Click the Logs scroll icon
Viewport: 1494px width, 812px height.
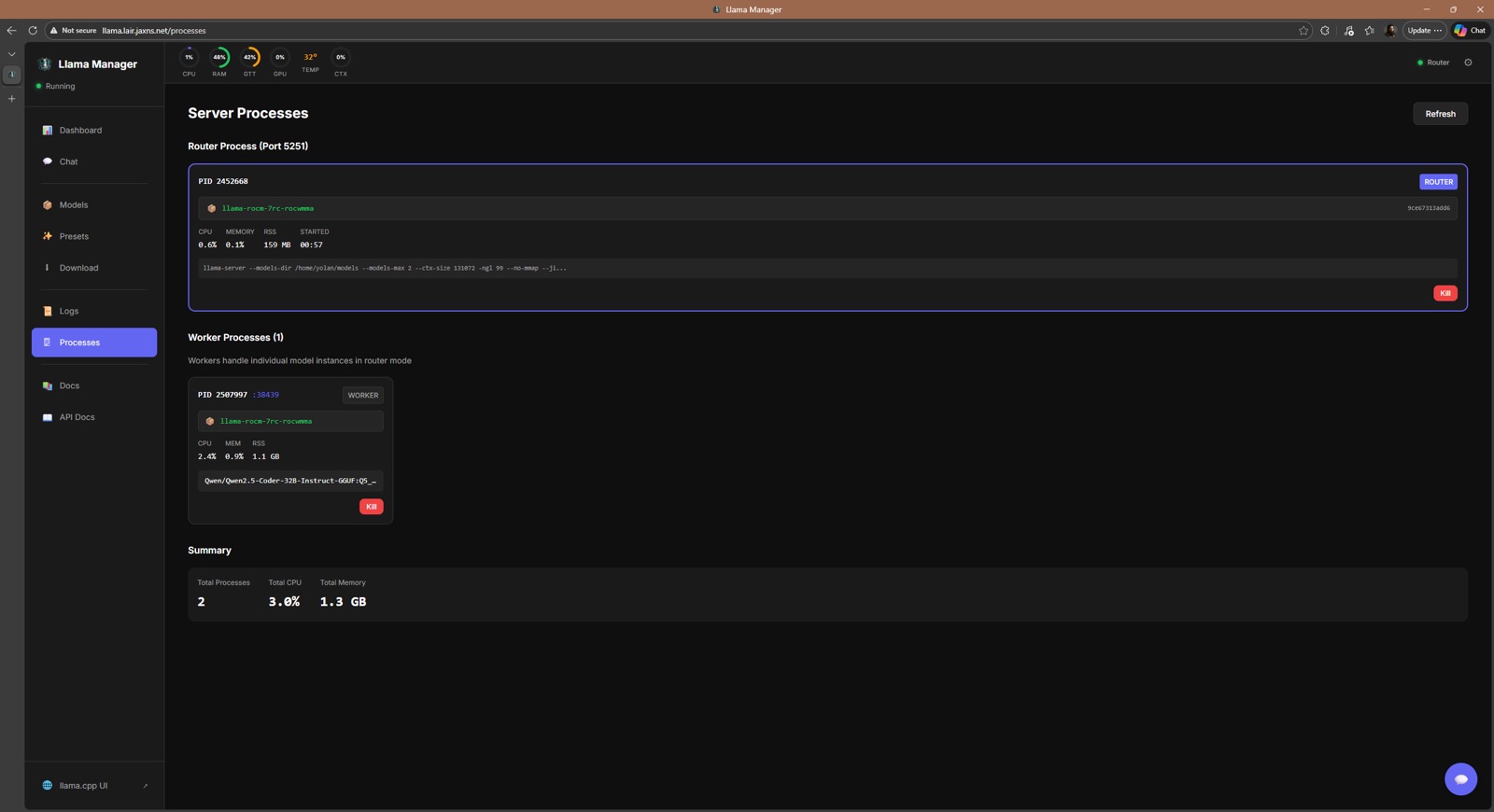tap(48, 311)
